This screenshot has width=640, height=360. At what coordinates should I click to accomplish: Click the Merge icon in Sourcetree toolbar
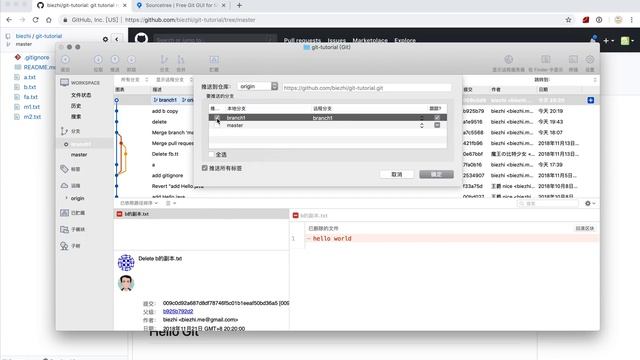181,60
